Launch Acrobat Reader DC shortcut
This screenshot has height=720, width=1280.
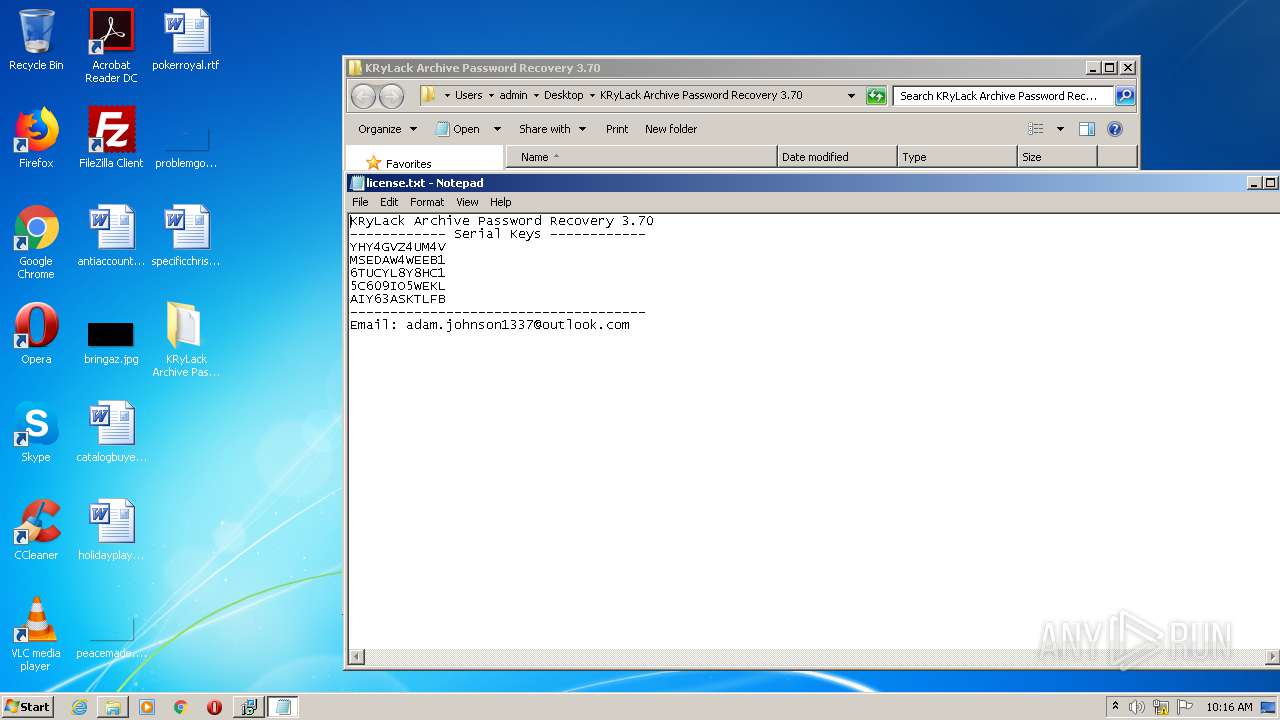tap(111, 45)
